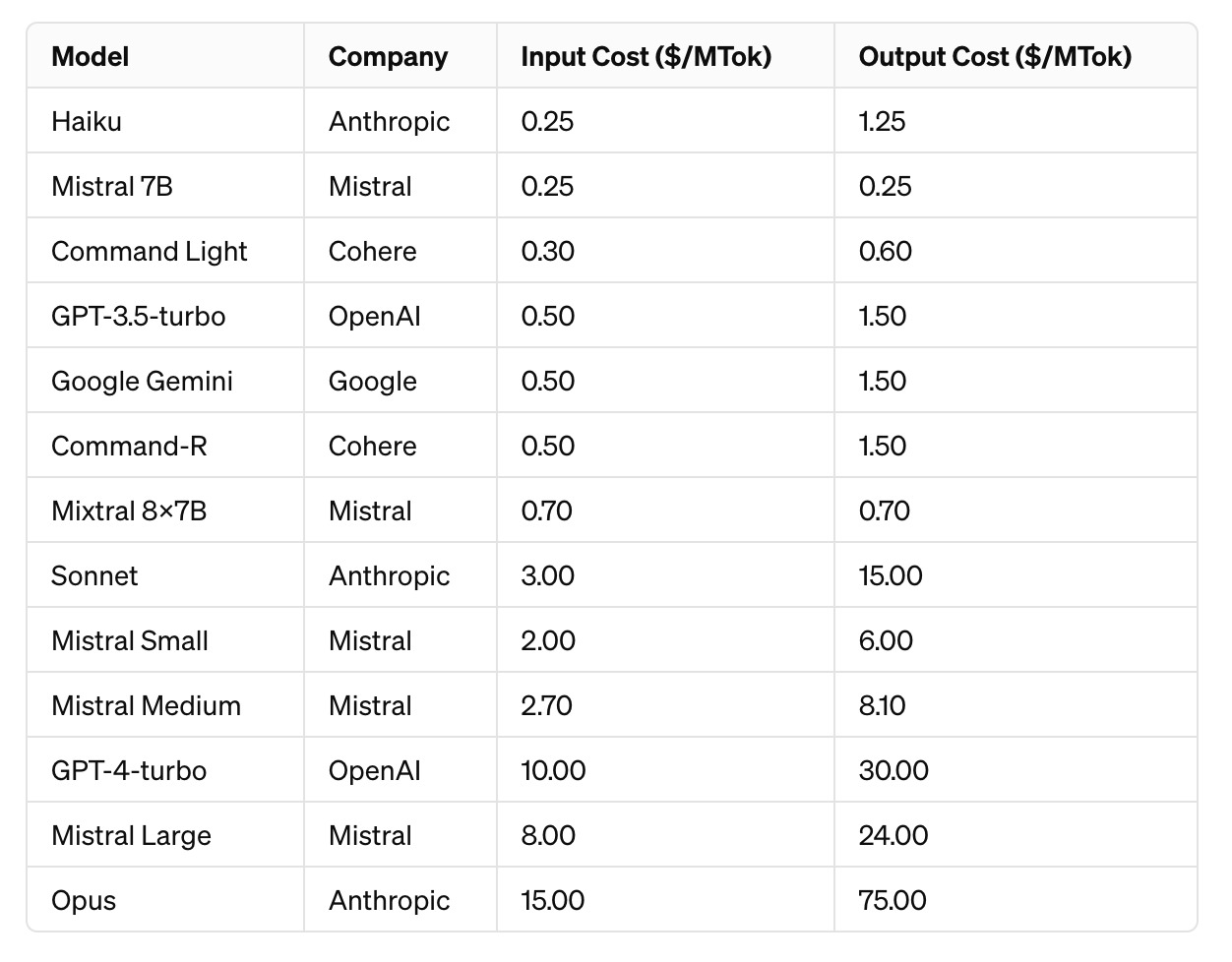The width and height of the screenshot is (1232, 962).
Task: Select the Sonnet model cell
Action: point(94,576)
